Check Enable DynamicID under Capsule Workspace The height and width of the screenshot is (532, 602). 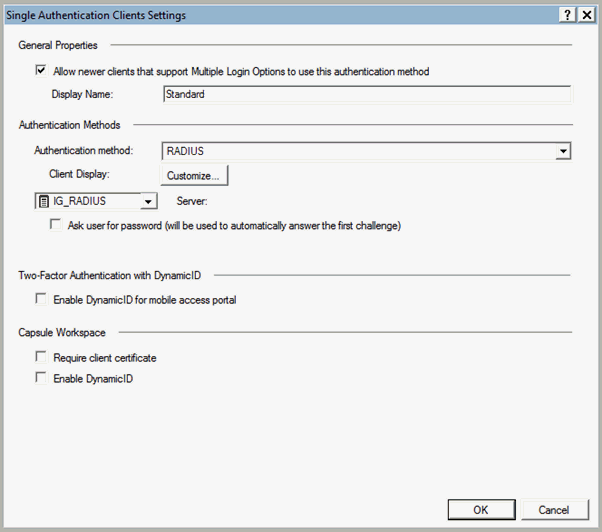pyautogui.click(x=41, y=378)
